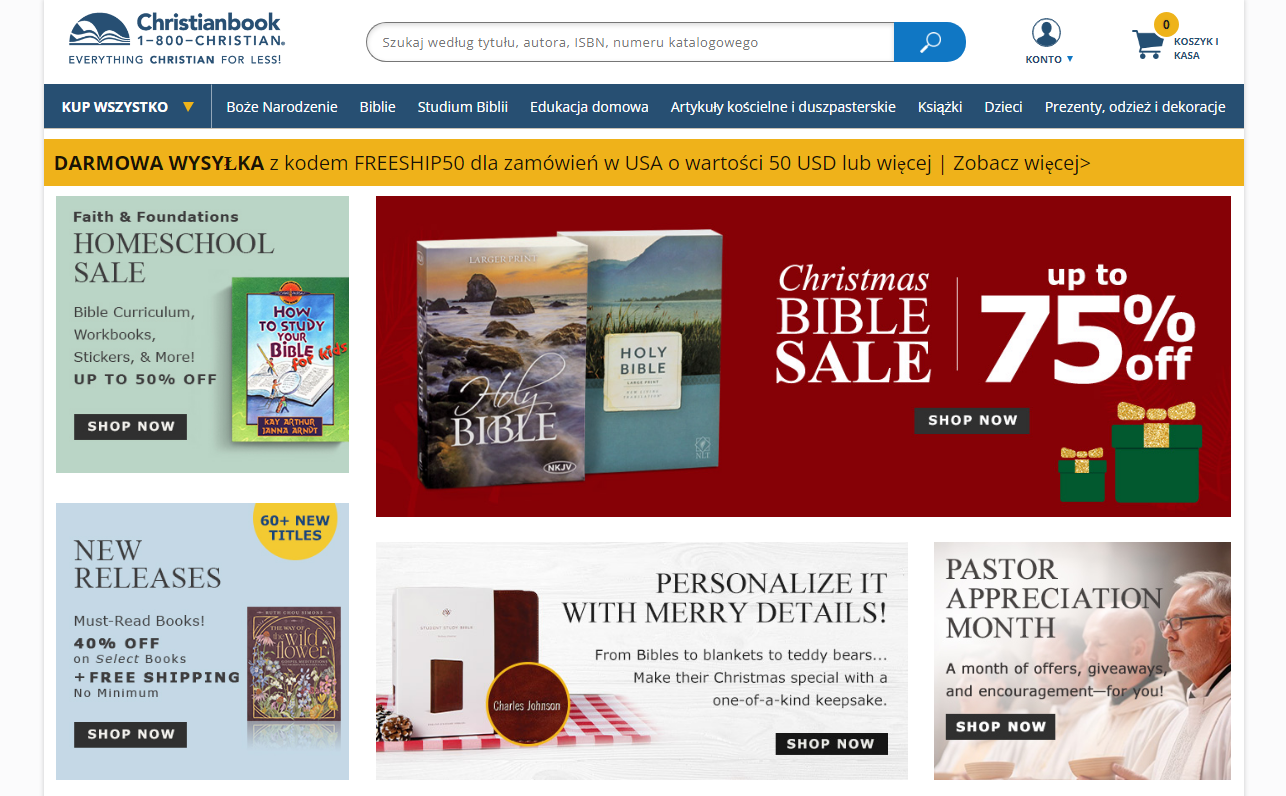Go to Książki section
Viewport: 1286px width, 796px height.
(940, 107)
